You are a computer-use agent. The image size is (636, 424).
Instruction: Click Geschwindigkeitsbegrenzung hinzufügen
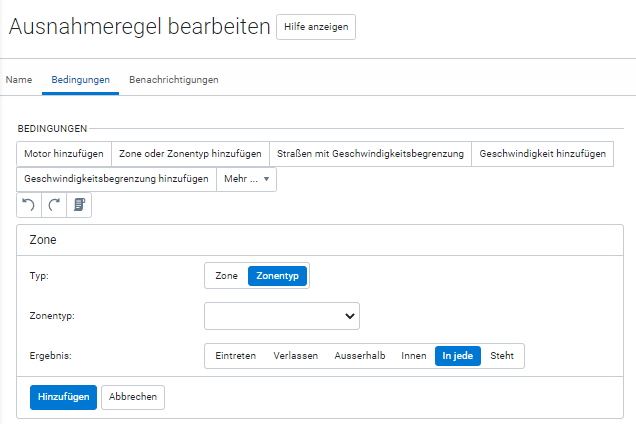[x=116, y=179]
